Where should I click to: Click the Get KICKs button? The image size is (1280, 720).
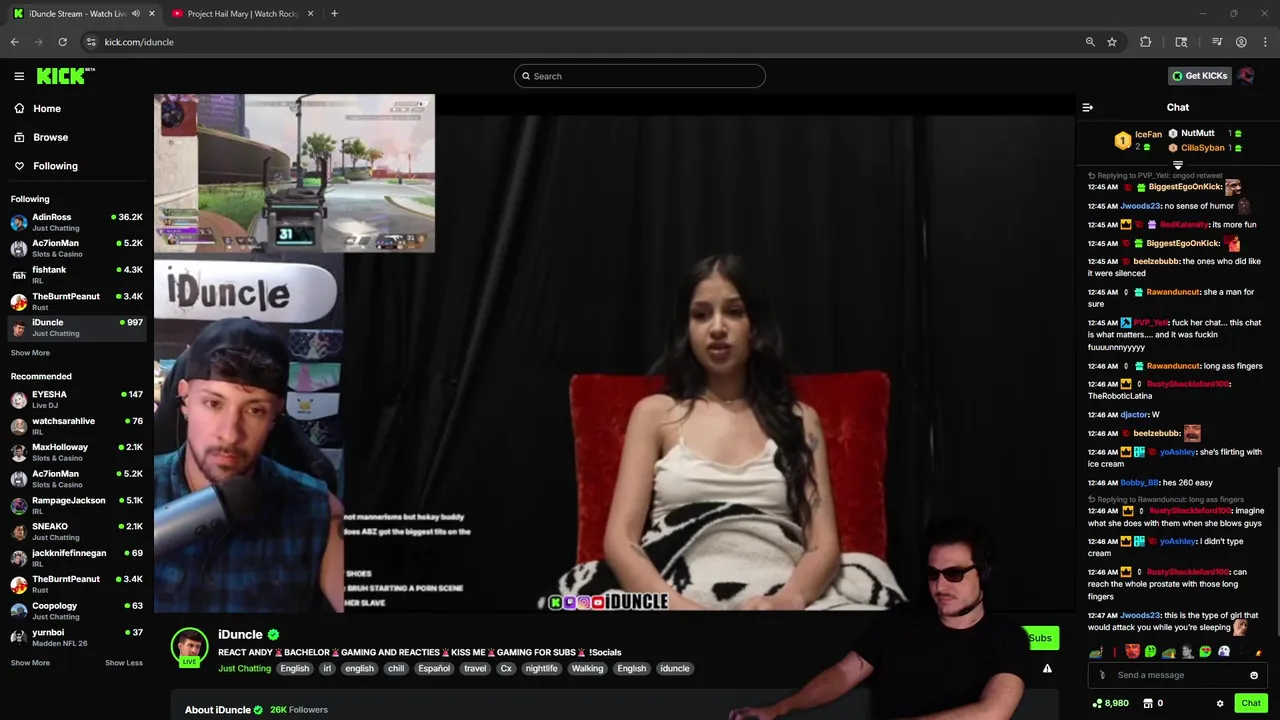coord(1199,76)
